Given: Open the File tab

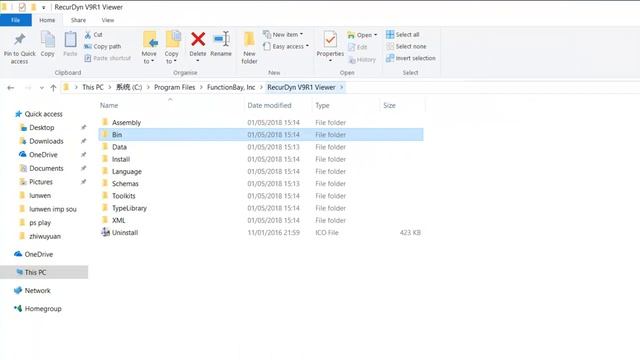Looking at the screenshot, I should (16, 20).
